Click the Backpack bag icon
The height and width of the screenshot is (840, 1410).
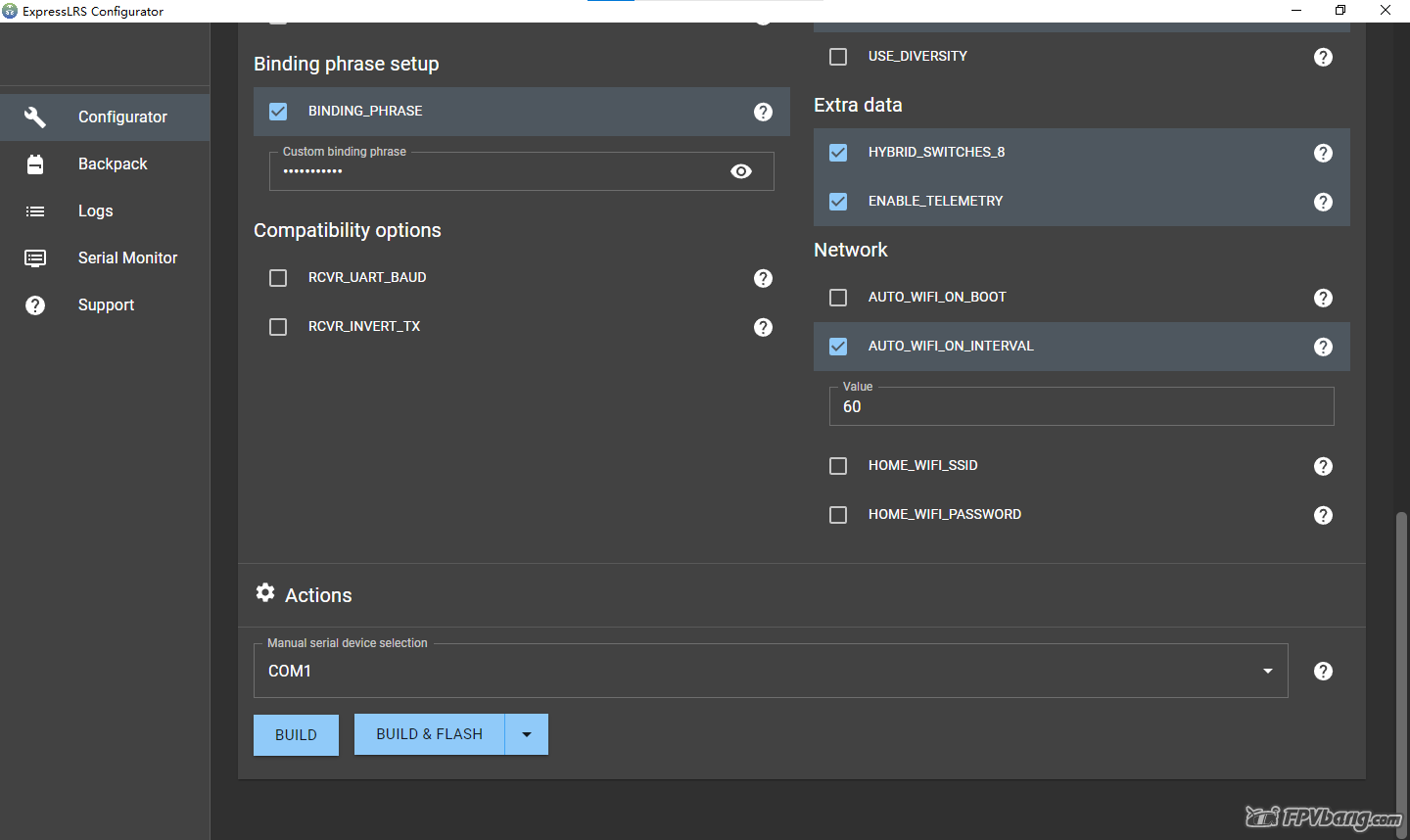35,164
